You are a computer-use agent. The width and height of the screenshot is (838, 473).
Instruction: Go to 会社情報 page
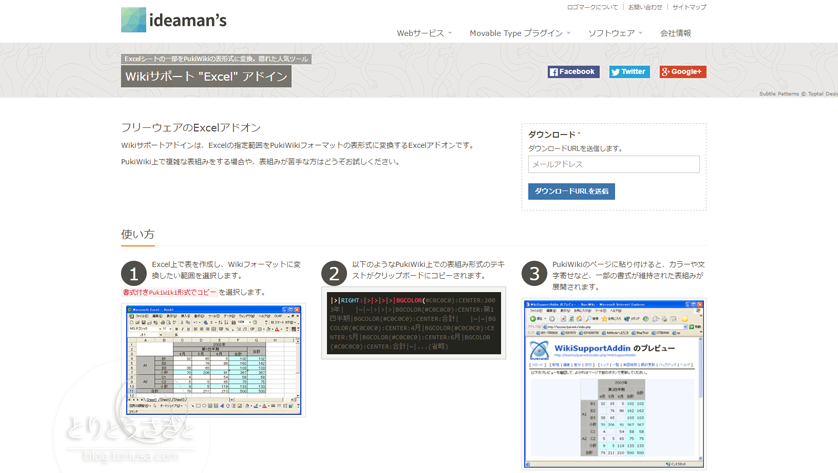click(676, 33)
